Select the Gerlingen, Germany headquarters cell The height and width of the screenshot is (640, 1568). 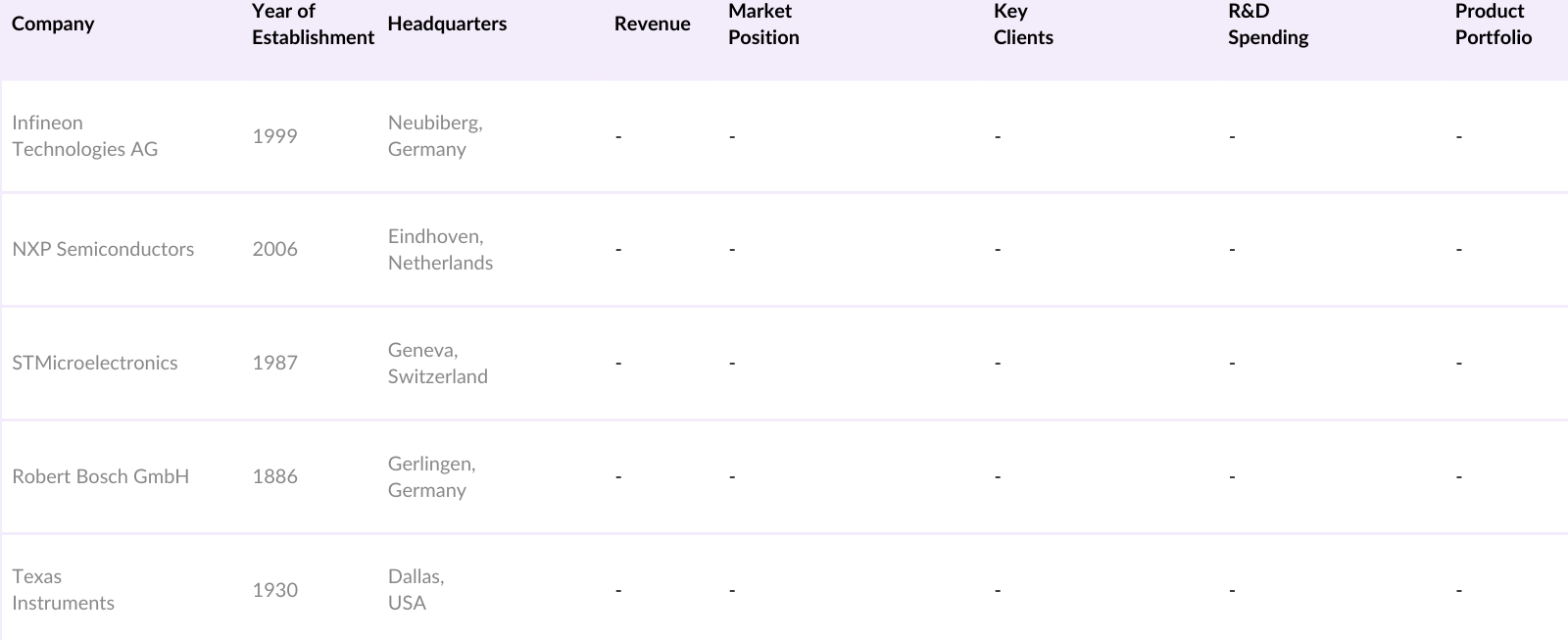click(x=431, y=477)
